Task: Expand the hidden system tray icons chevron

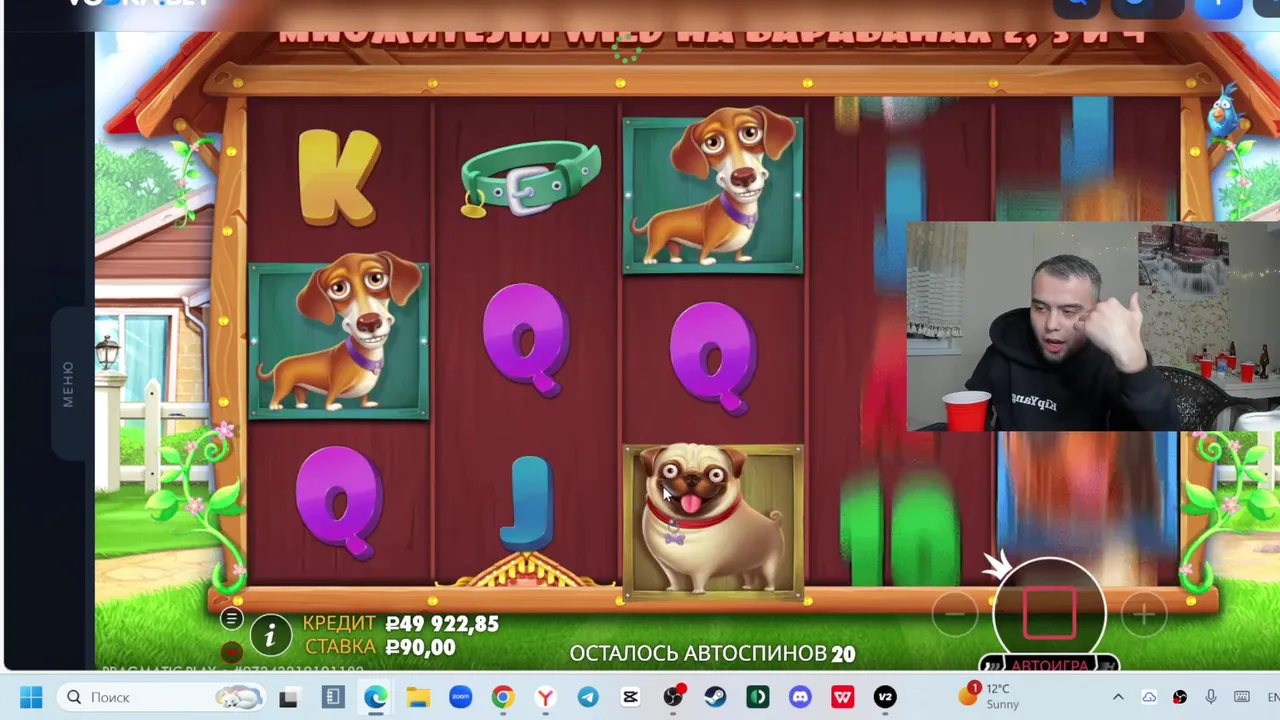Action: click(x=1118, y=697)
